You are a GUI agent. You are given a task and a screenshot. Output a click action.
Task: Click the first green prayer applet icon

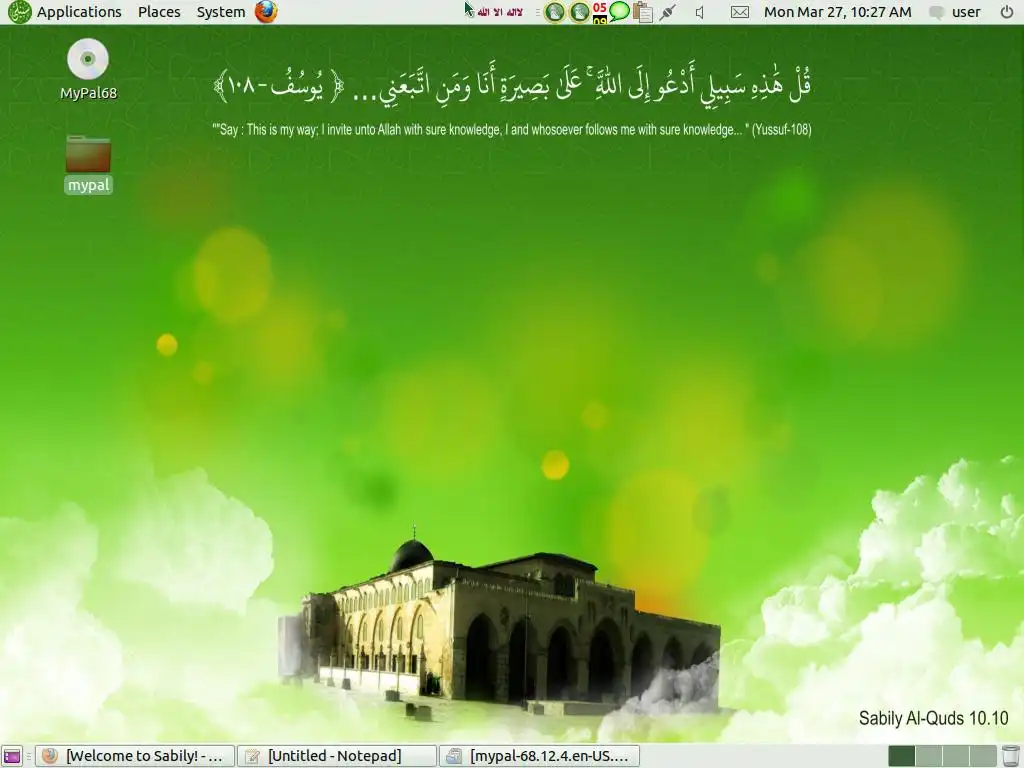(554, 12)
